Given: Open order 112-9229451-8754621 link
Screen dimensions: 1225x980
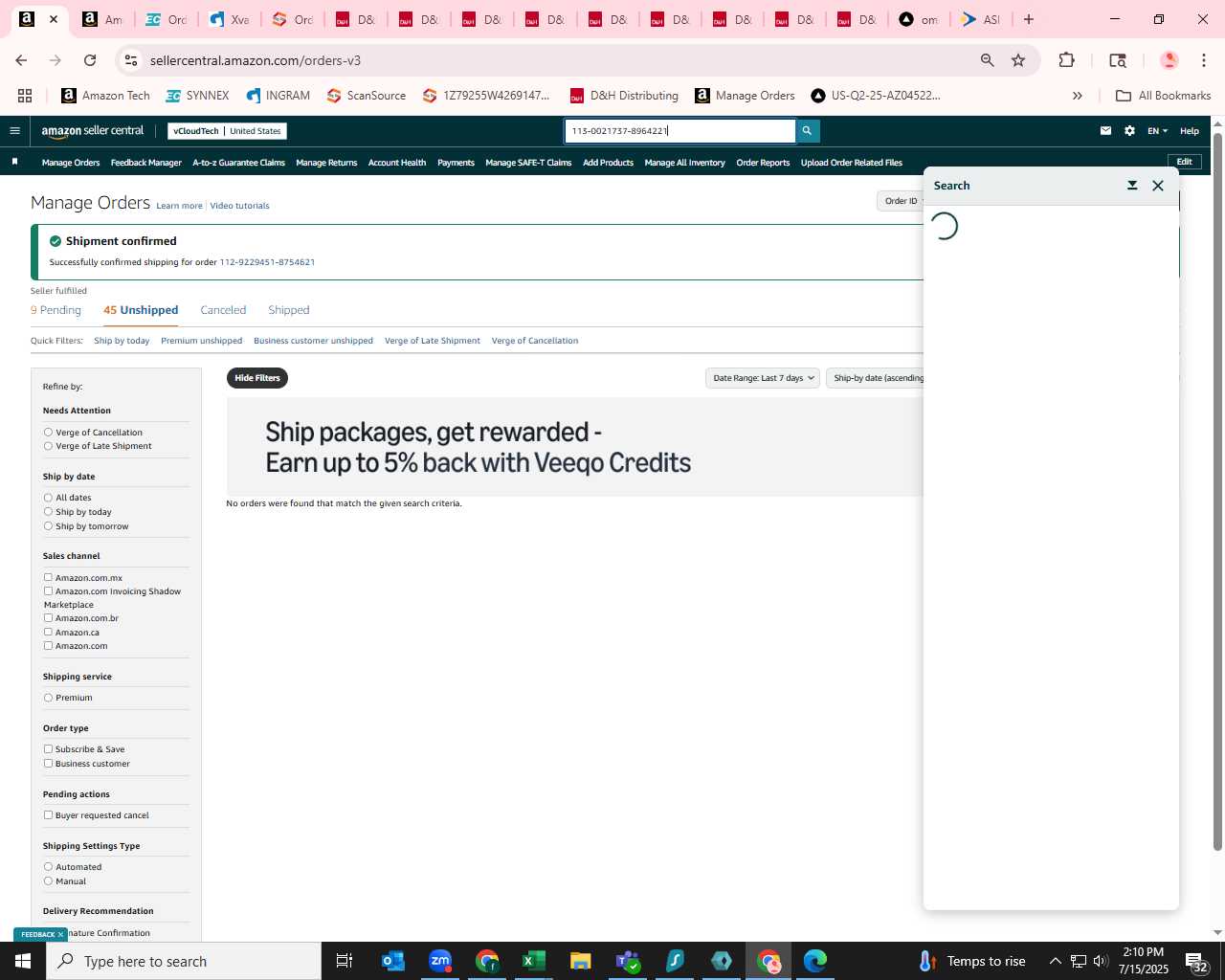Looking at the screenshot, I should 267,262.
